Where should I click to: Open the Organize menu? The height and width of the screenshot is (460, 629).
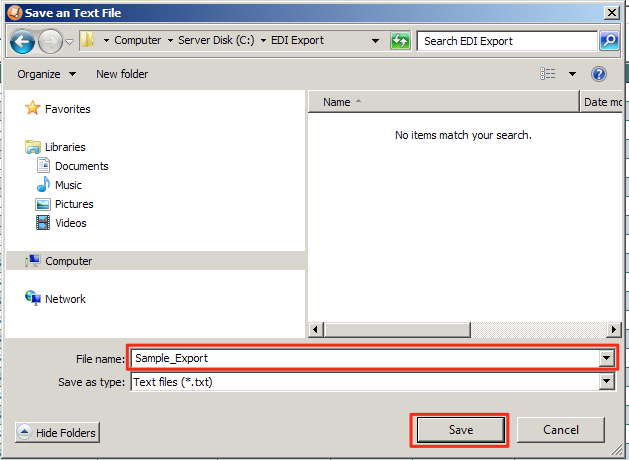[x=46, y=74]
